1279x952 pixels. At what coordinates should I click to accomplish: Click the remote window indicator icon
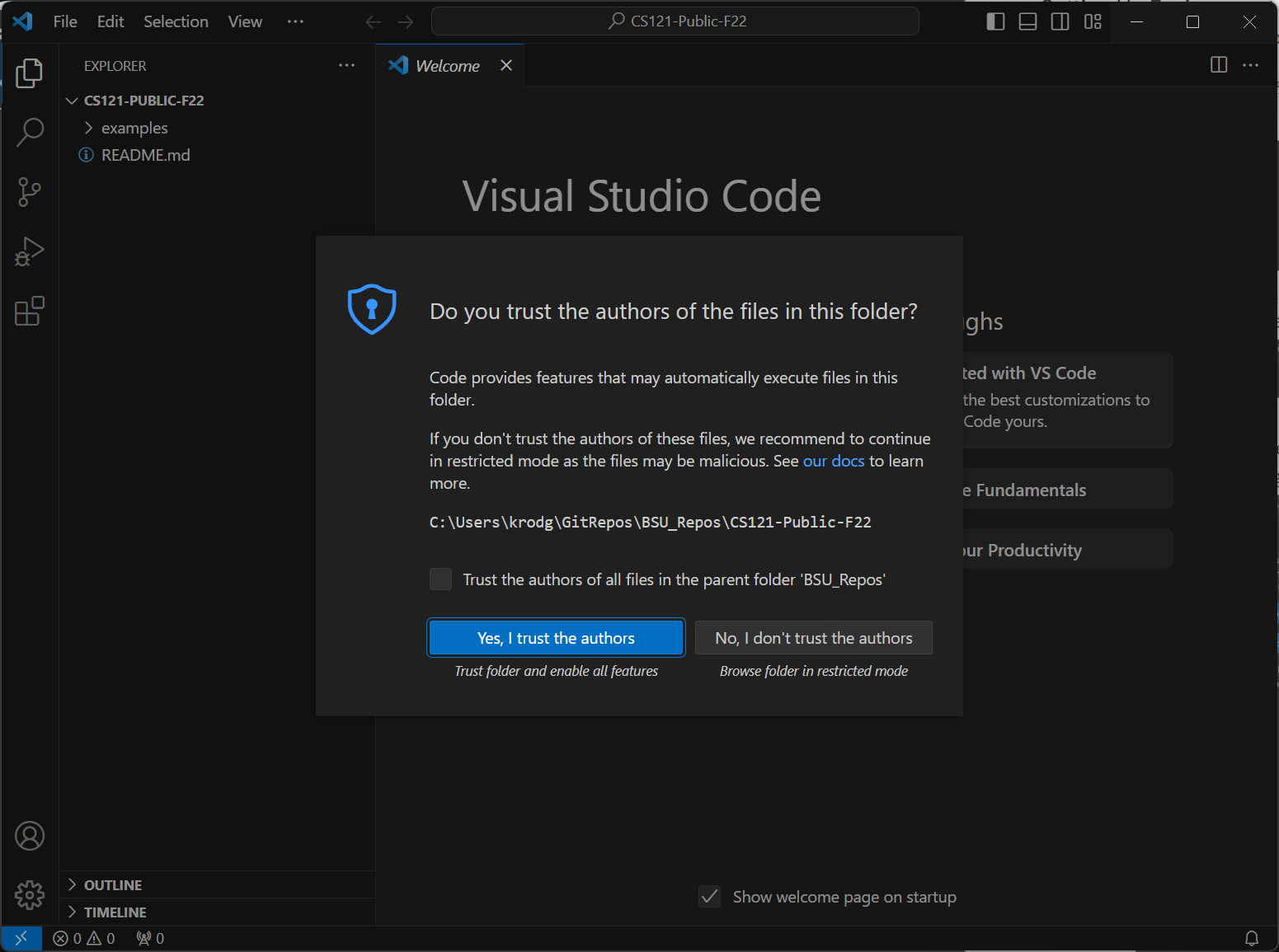tap(21, 938)
